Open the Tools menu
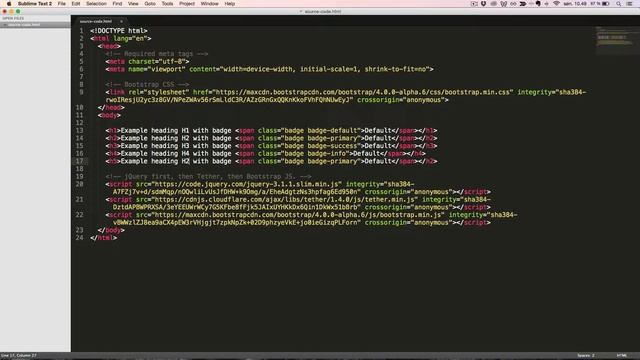Viewport: 640px width, 360px height. pos(167,4)
